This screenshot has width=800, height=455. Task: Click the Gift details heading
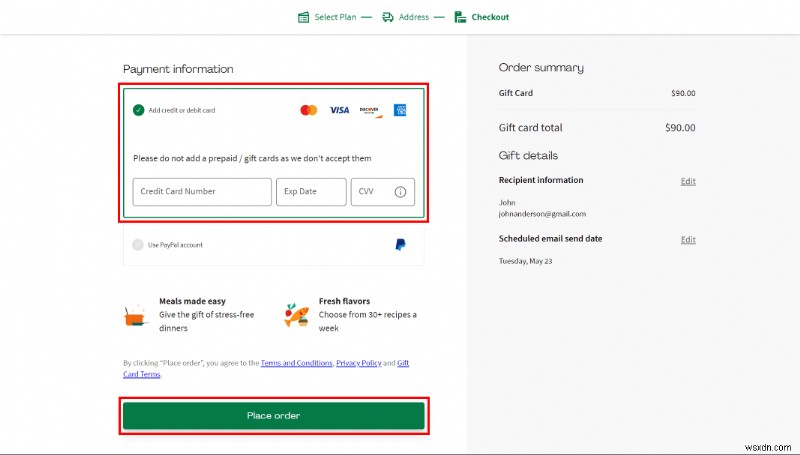coord(528,156)
